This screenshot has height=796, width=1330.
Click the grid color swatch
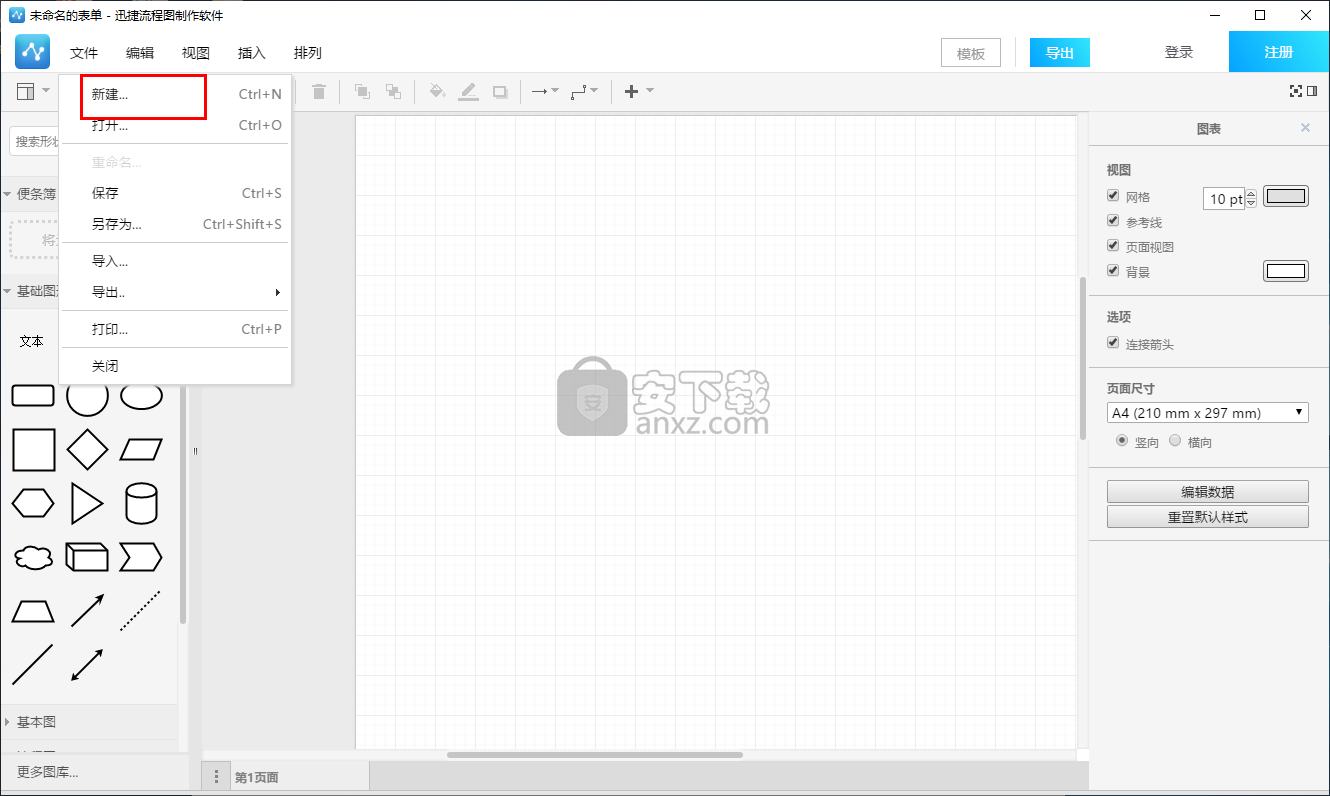[x=1286, y=196]
